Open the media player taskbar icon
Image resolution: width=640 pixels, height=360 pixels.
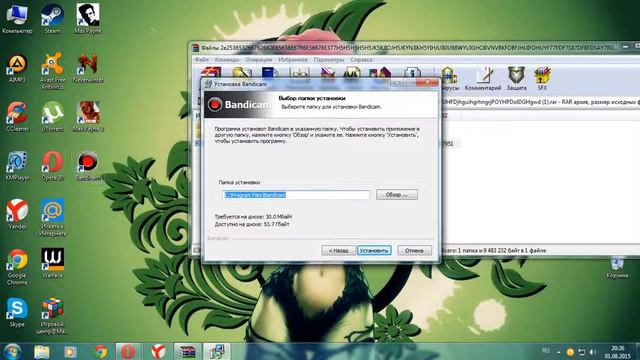coord(70,352)
